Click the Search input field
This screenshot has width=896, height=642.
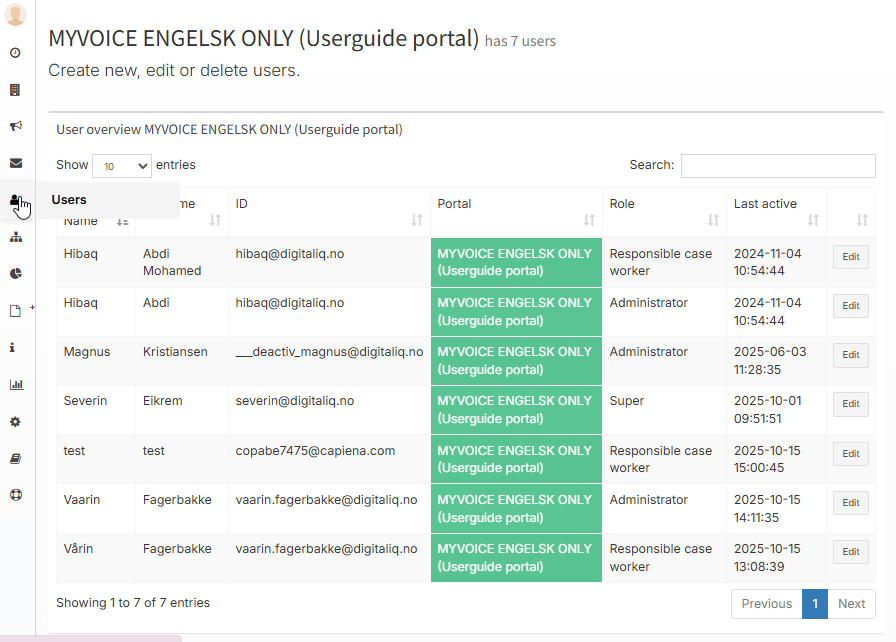coord(778,166)
